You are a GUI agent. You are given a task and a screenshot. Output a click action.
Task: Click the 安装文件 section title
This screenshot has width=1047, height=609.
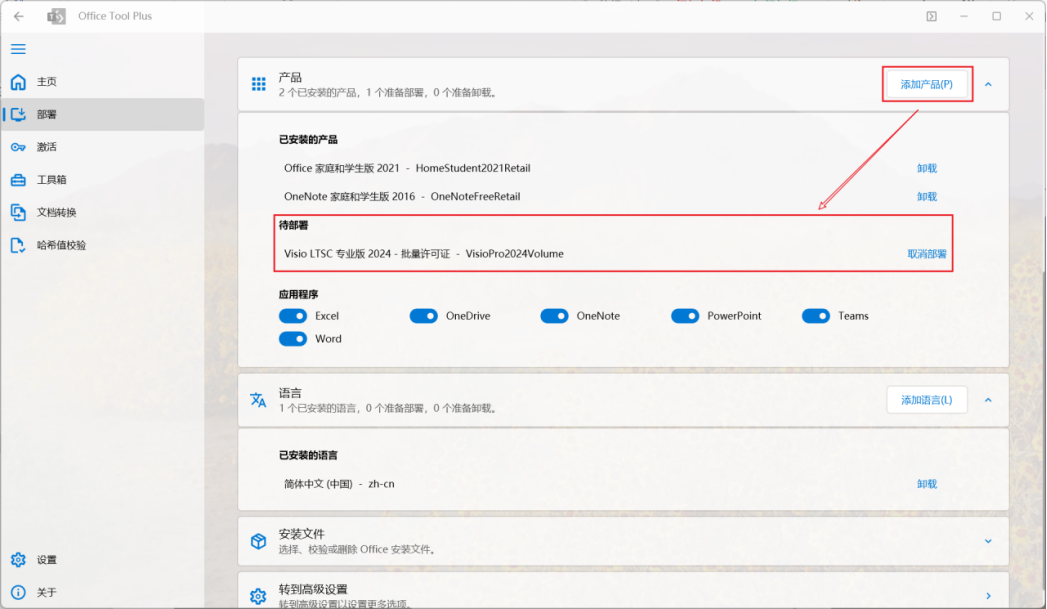coord(301,534)
